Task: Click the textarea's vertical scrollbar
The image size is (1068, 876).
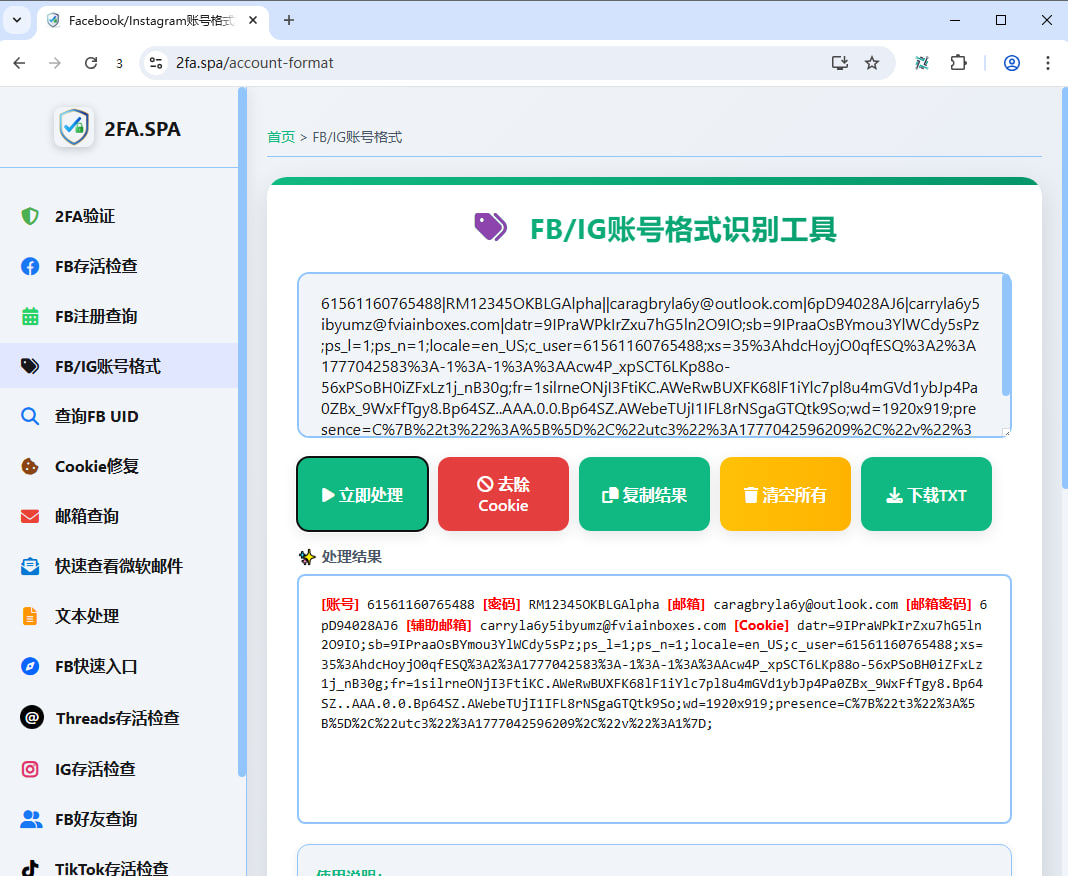Action: (1006, 335)
